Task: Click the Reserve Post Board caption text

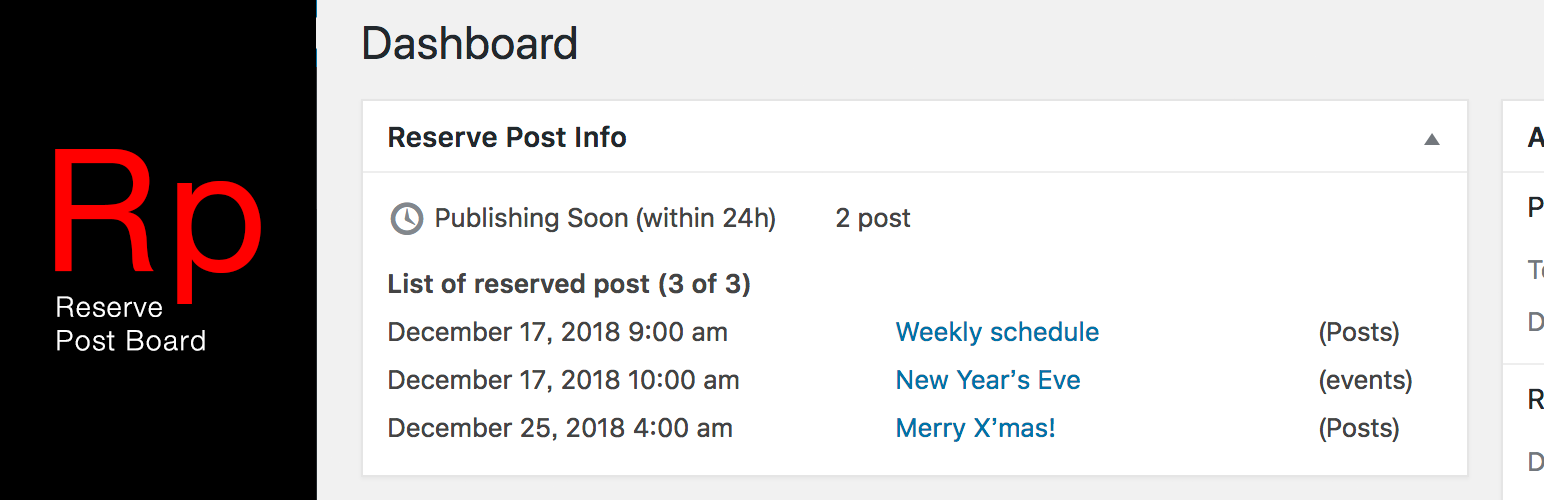Action: (x=130, y=324)
